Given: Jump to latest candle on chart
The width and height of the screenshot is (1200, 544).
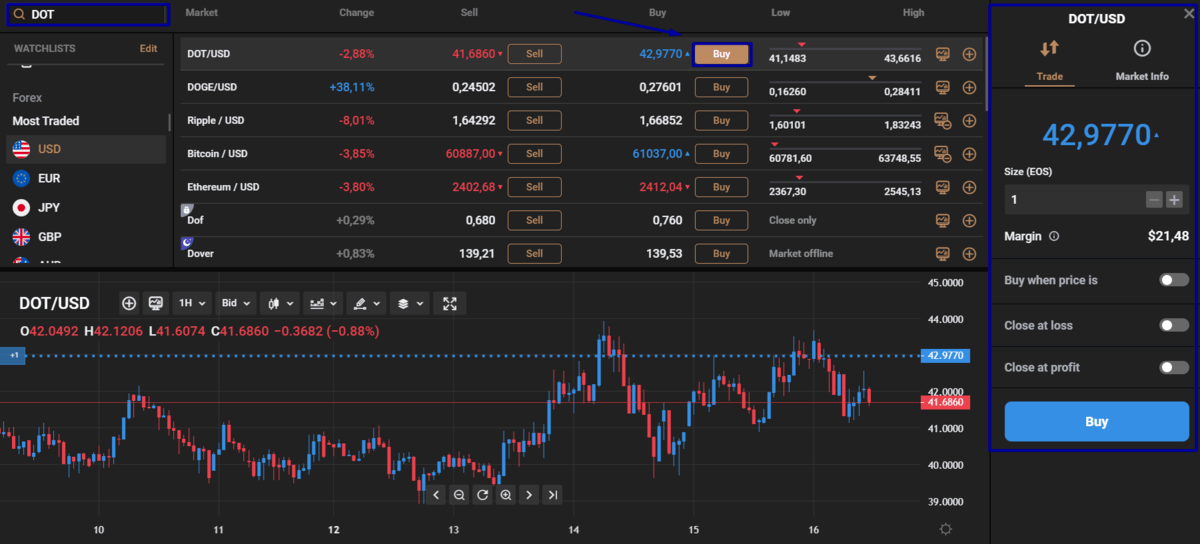Looking at the screenshot, I should [553, 495].
